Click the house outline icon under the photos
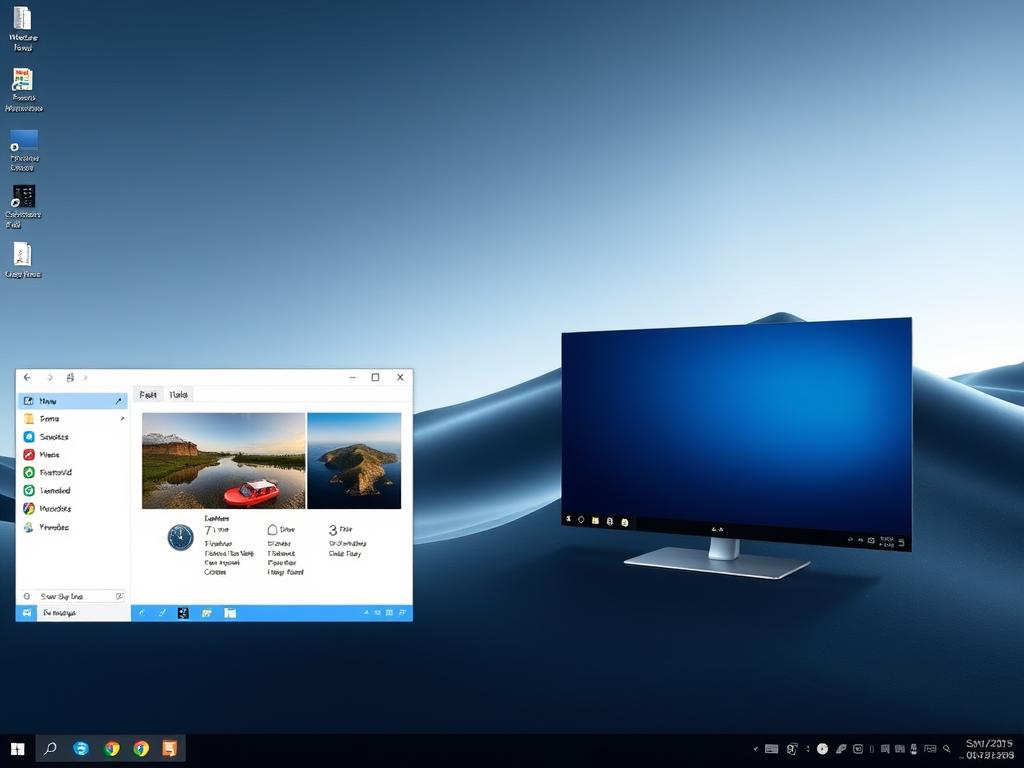The width and height of the screenshot is (1024, 768). tap(272, 530)
